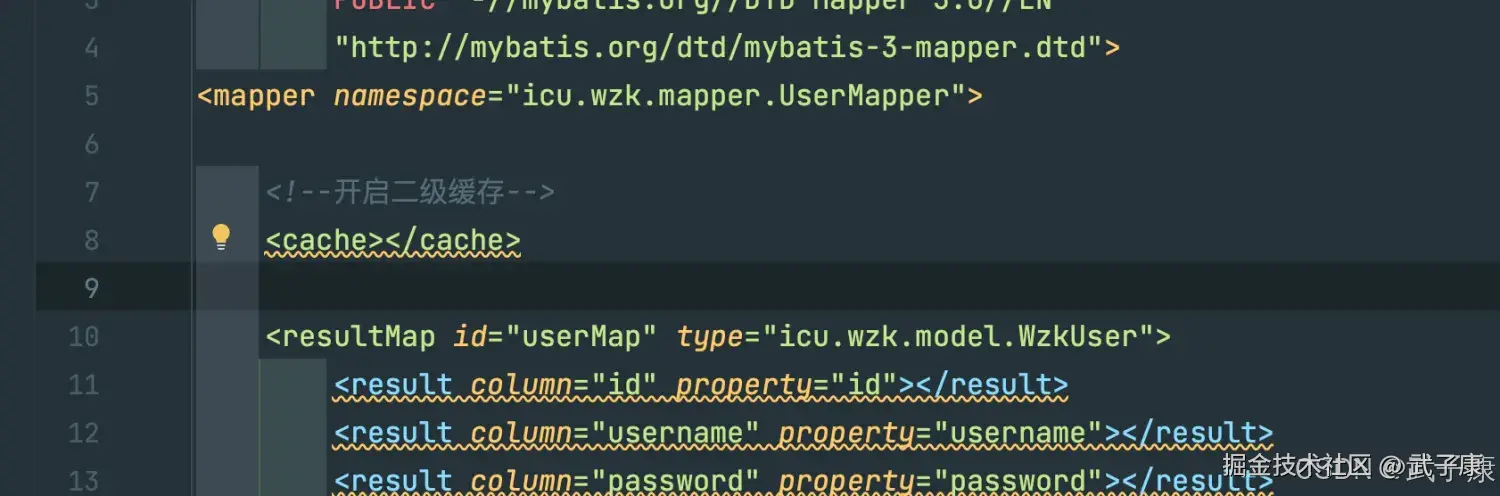
Task: Click line number 11 in gutter
Action: (83, 385)
